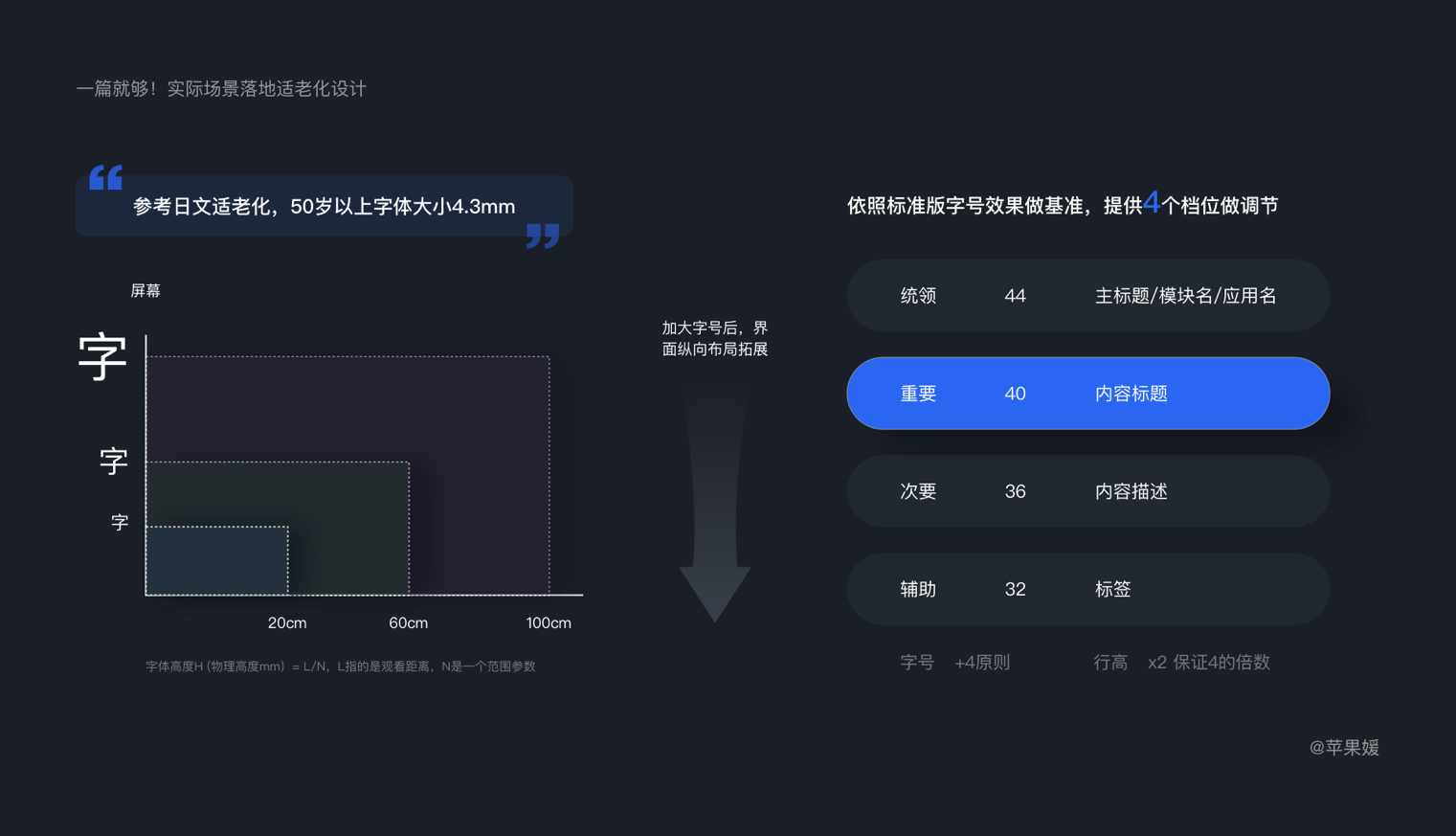
Task: Click the largest 字 glyph on chart axis
Action: coord(102,357)
